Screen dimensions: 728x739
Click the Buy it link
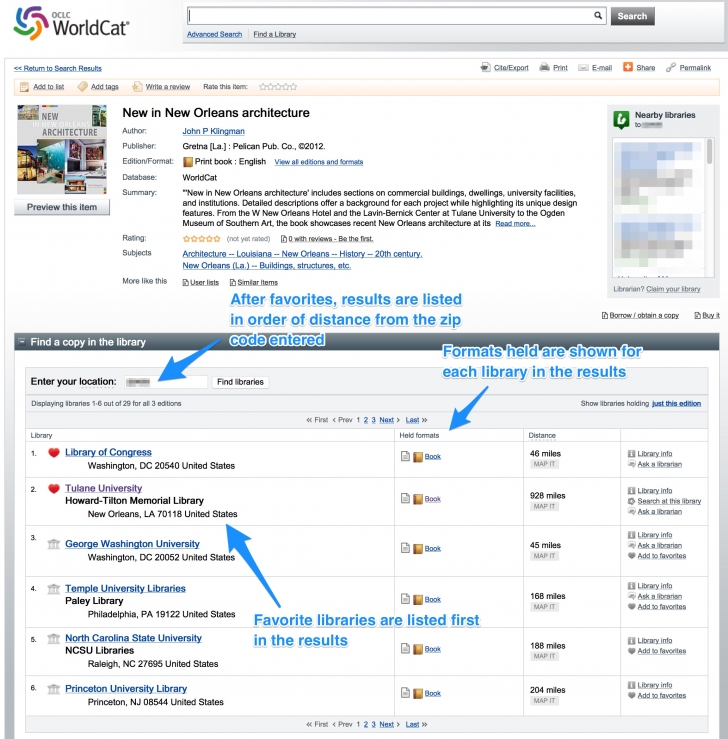[x=711, y=315]
